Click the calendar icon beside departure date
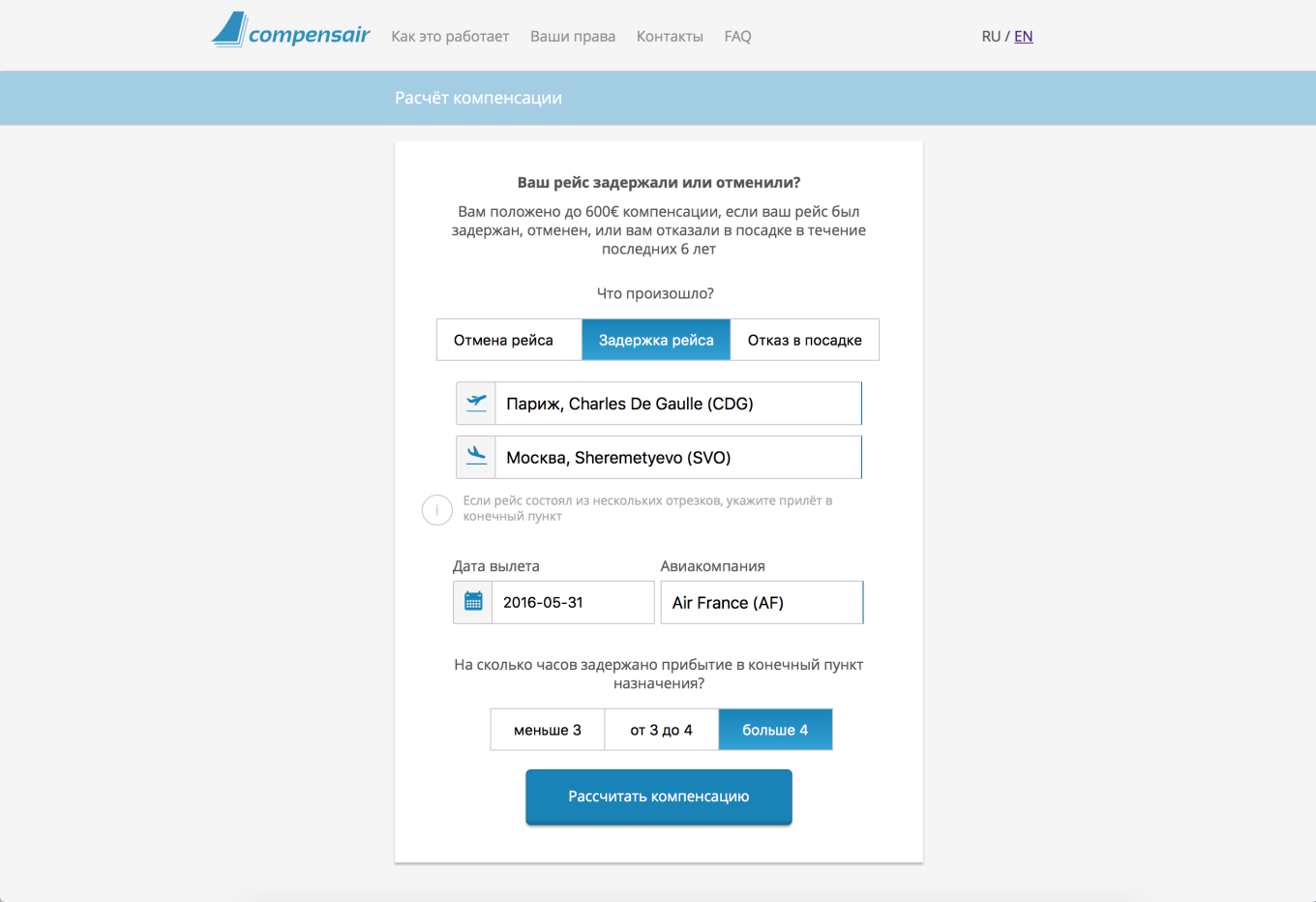Screen dimensions: 1316x902 pyautogui.click(x=473, y=602)
